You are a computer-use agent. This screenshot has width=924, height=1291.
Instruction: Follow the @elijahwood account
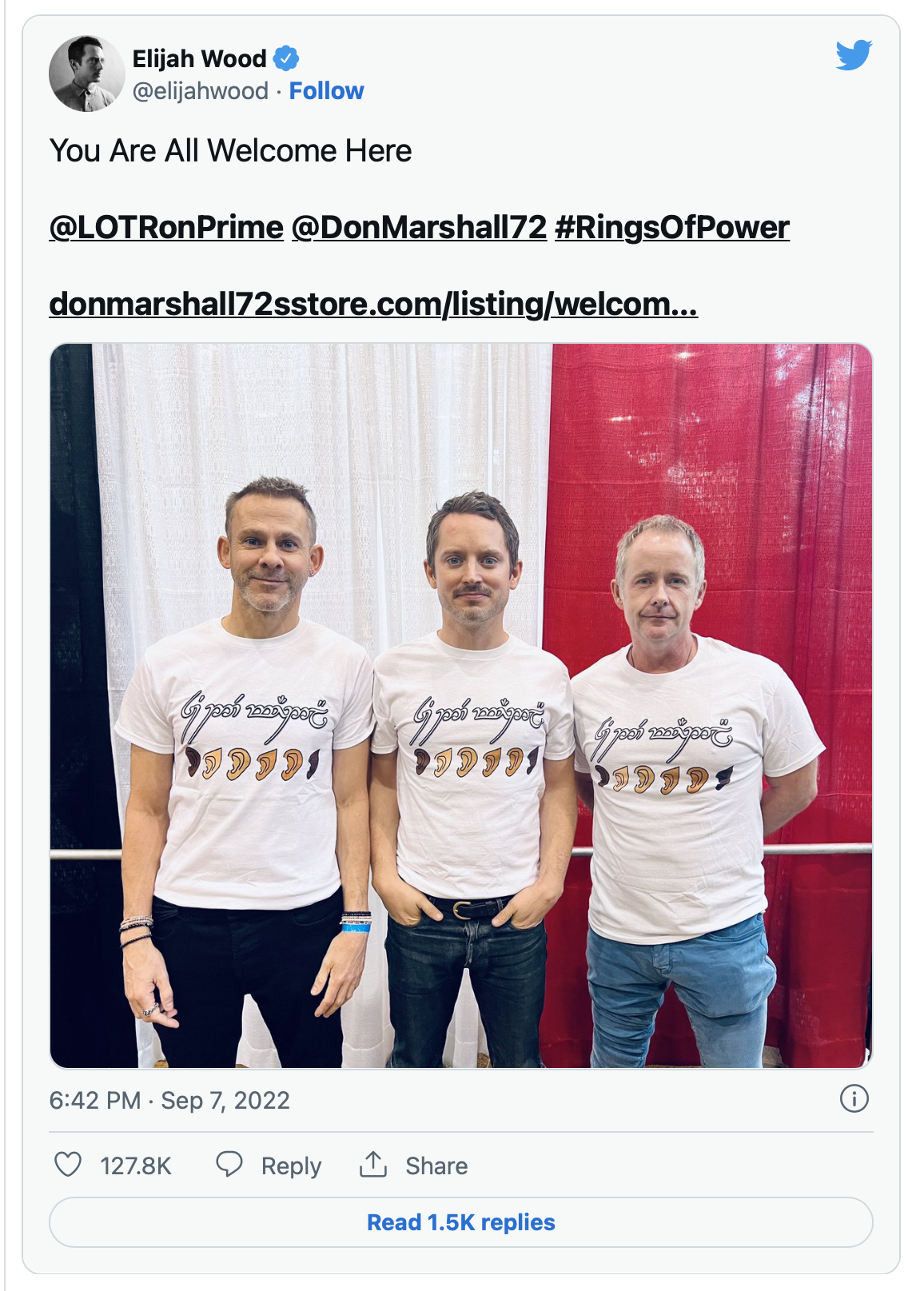point(326,91)
